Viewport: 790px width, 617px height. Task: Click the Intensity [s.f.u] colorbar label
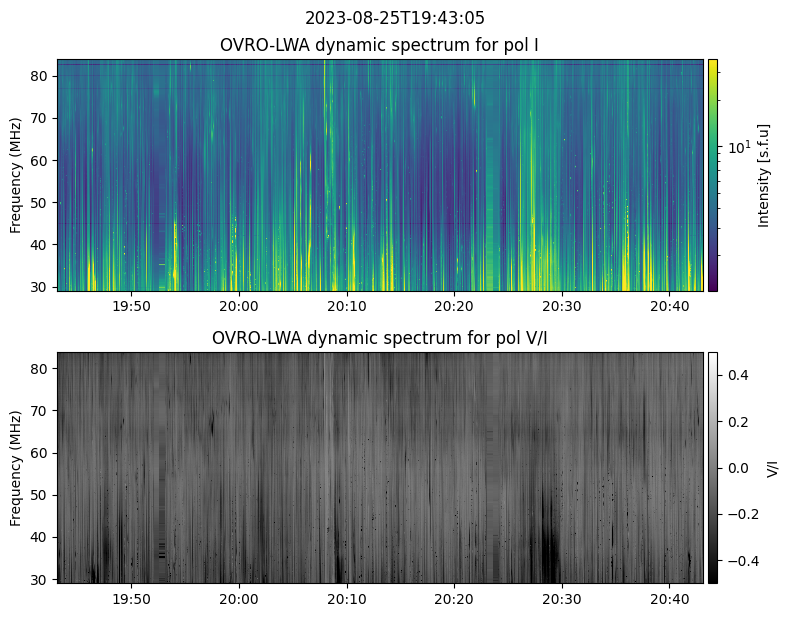[x=764, y=175]
